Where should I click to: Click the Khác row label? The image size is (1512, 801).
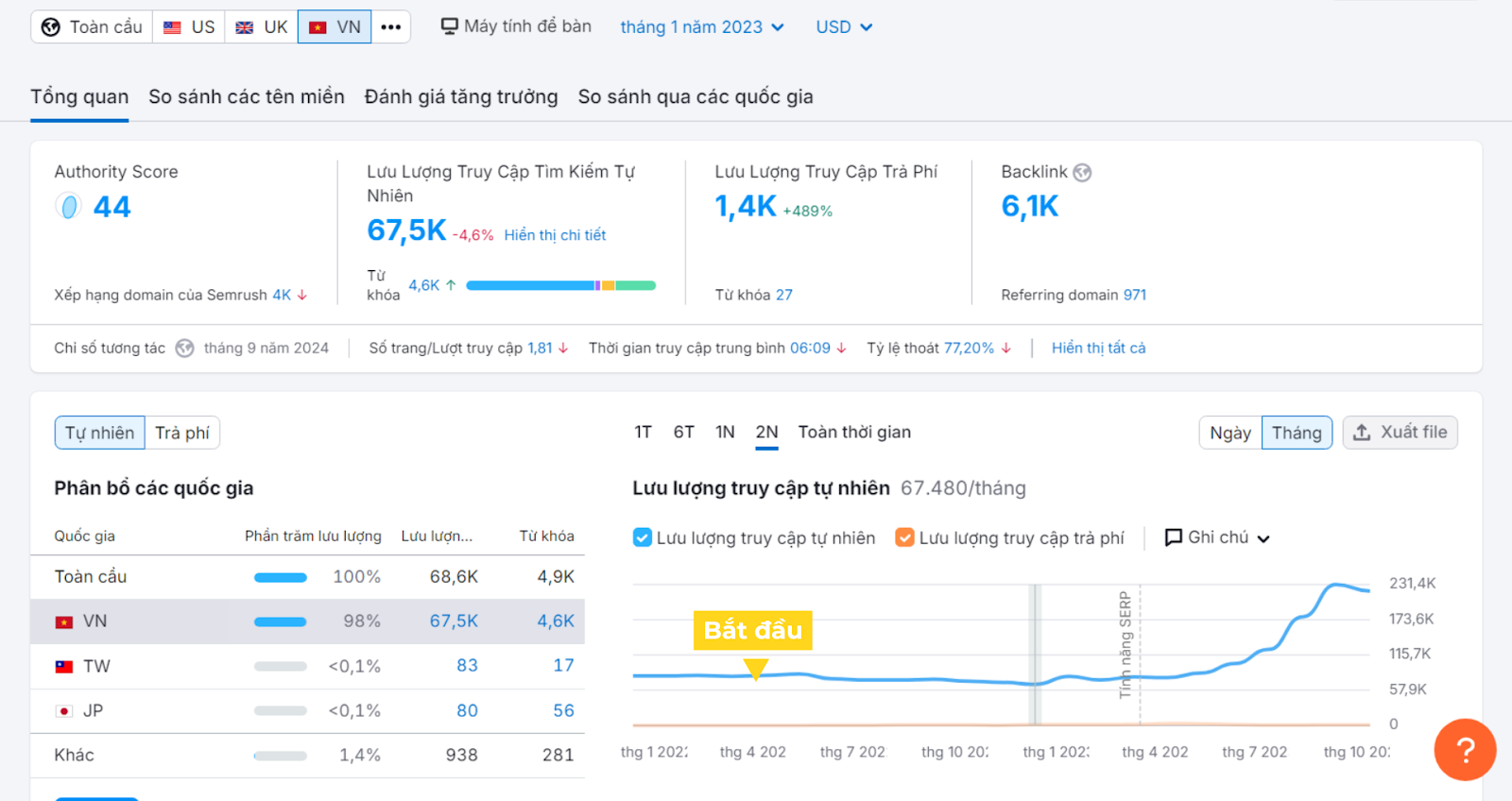[74, 756]
